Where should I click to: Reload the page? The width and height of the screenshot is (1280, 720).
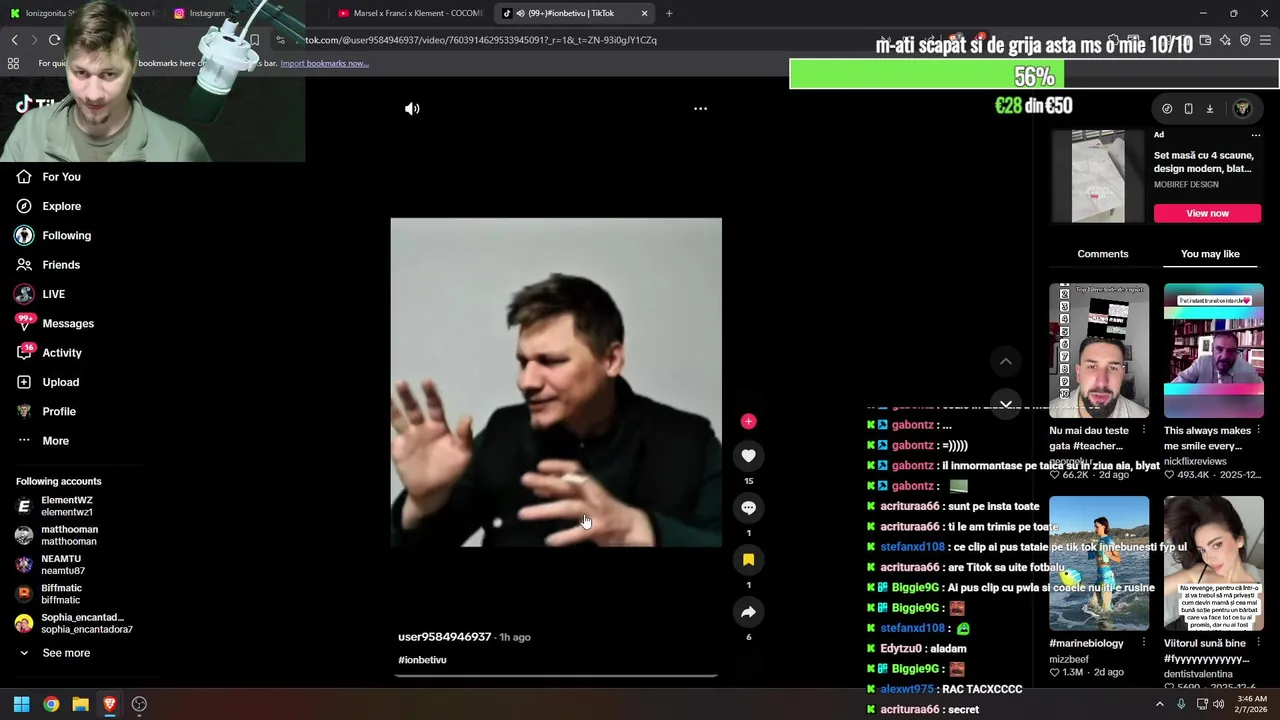[x=54, y=40]
